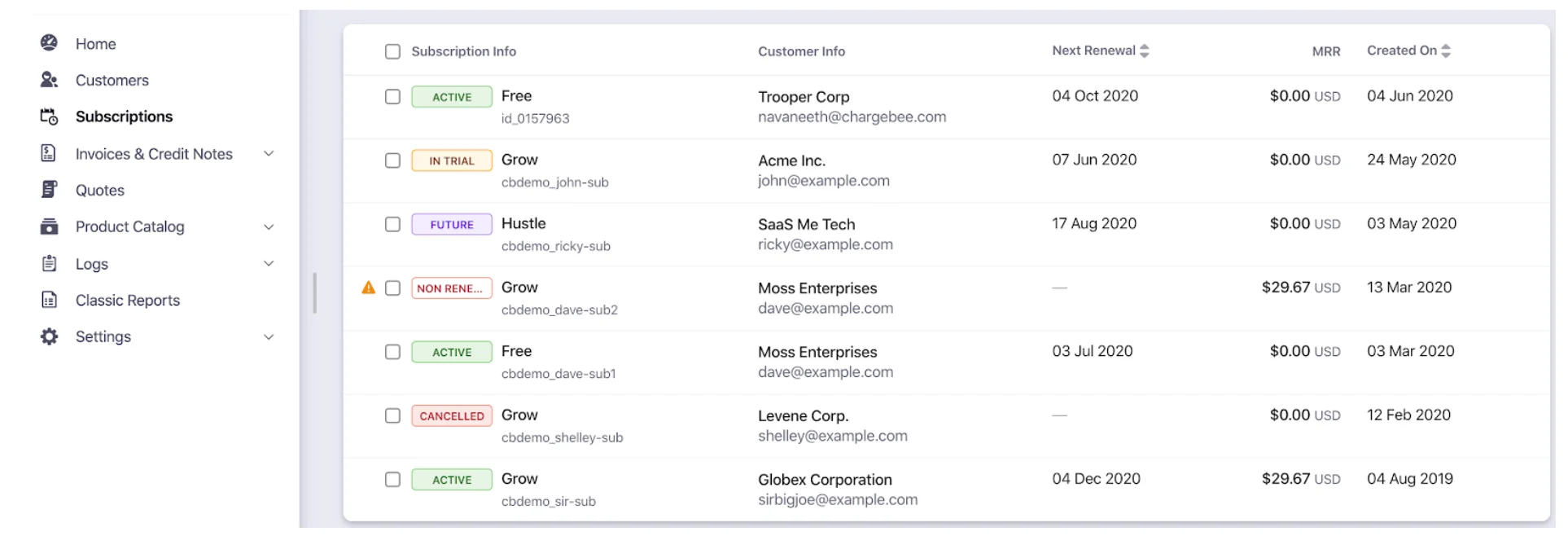
Task: Click the Quotes document icon
Action: (x=49, y=190)
